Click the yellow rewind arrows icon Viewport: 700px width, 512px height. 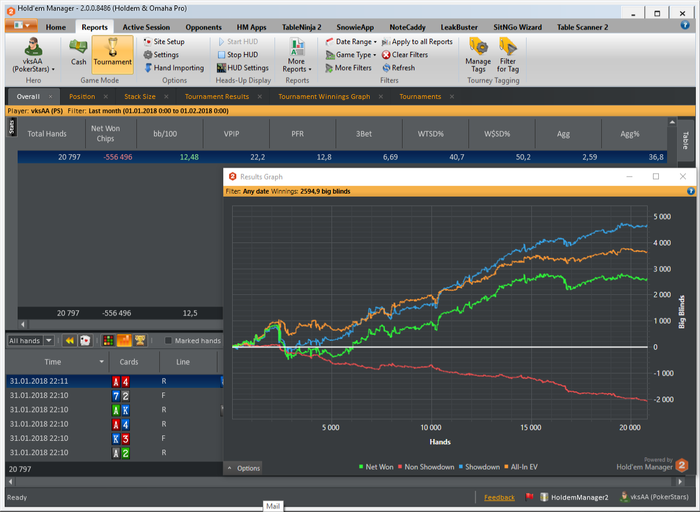coord(70,341)
